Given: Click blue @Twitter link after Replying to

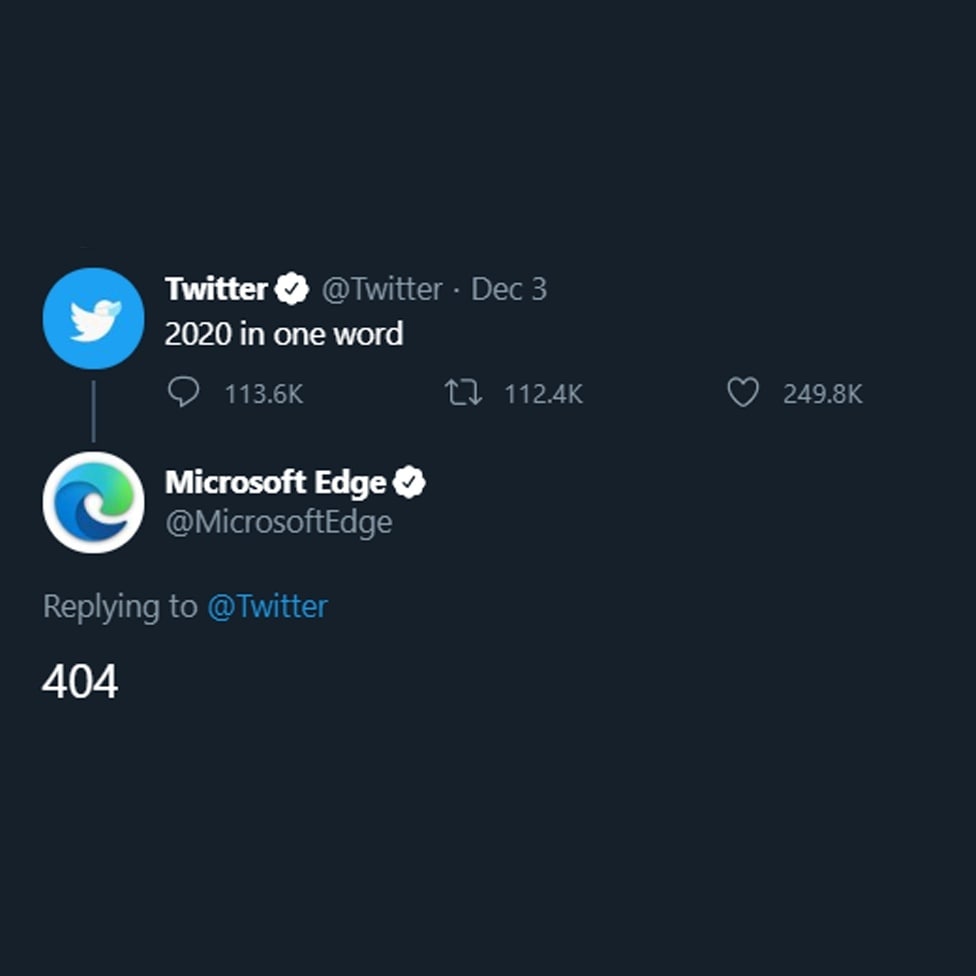Looking at the screenshot, I should pos(267,607).
